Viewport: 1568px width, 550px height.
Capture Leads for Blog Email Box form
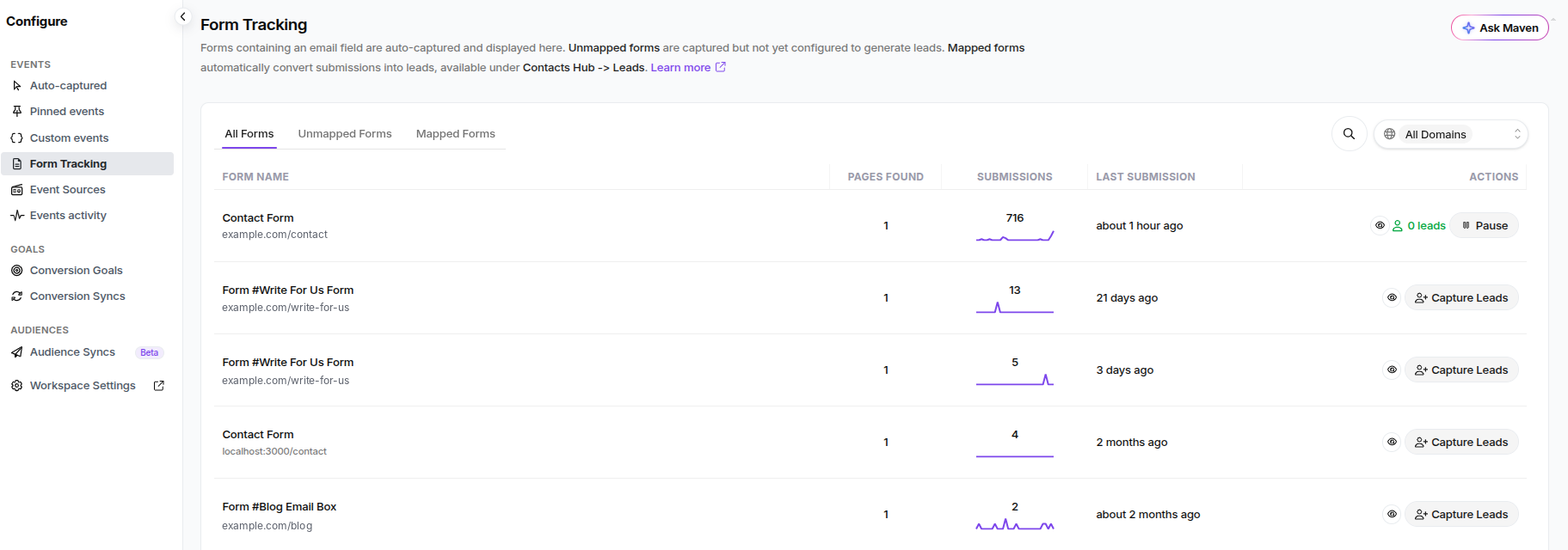click(x=1461, y=515)
